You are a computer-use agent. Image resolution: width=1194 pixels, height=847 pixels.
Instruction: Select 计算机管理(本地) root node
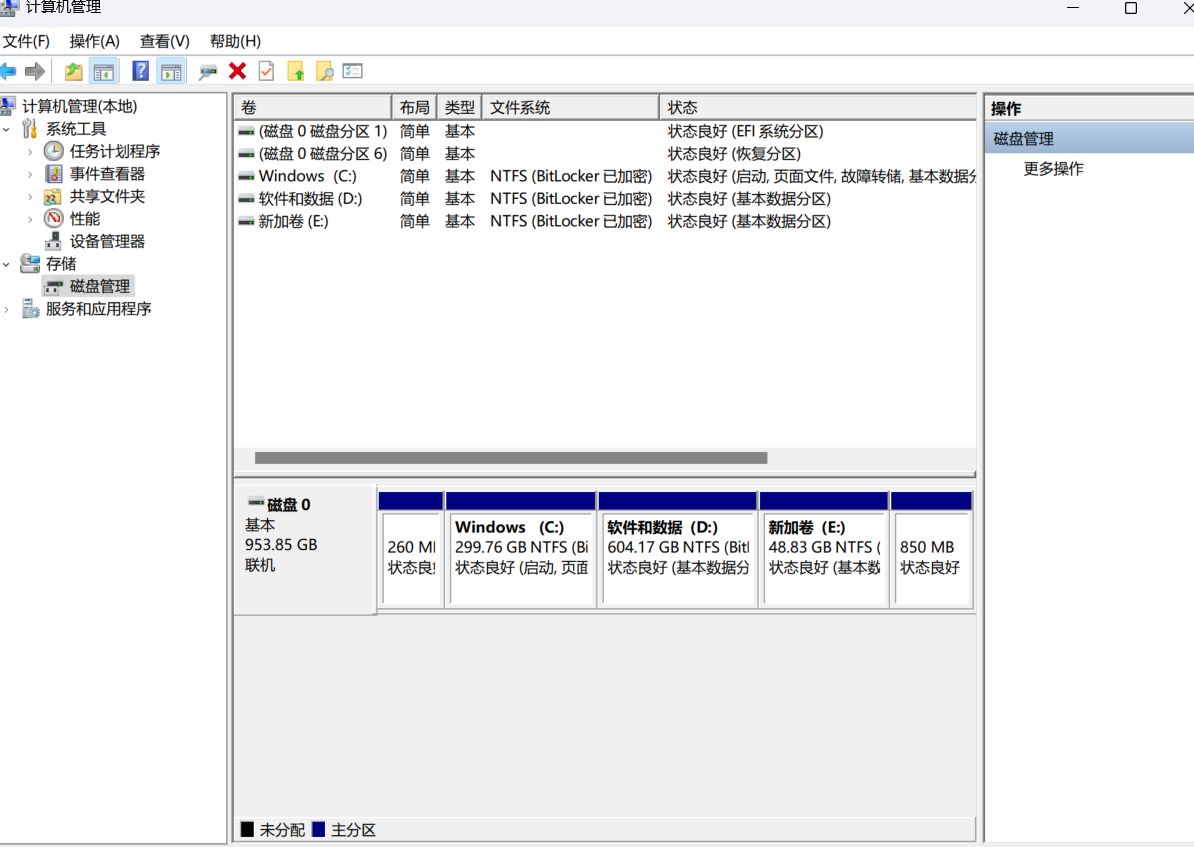point(79,106)
